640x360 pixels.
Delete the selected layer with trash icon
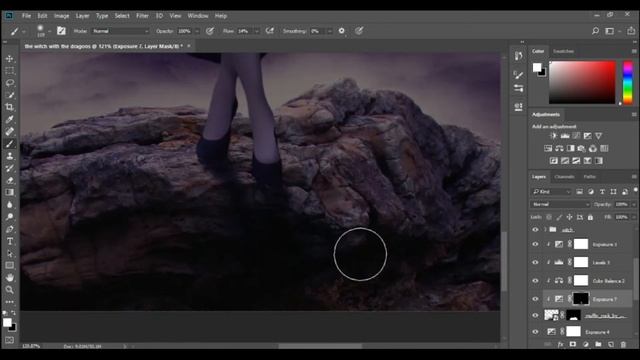click(623, 344)
